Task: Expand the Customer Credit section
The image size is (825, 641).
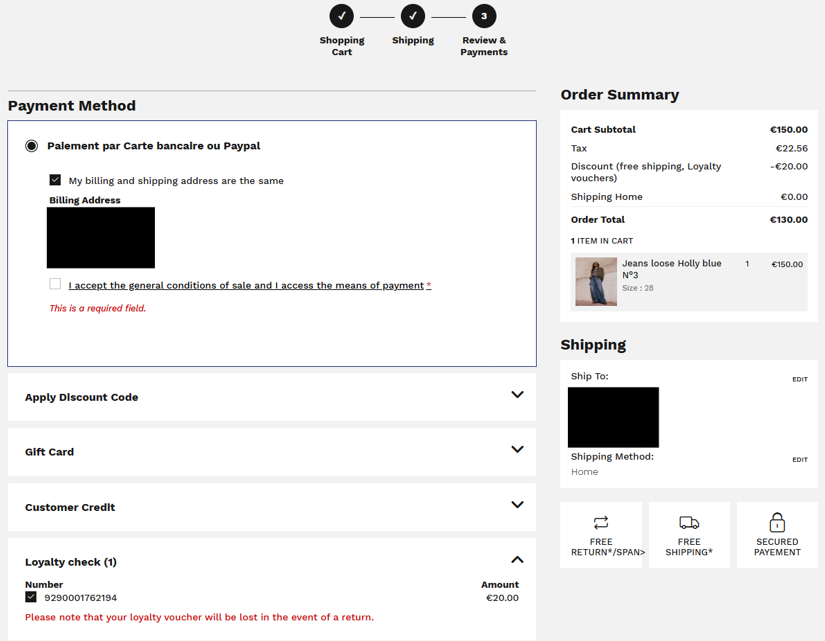Action: [x=517, y=505]
